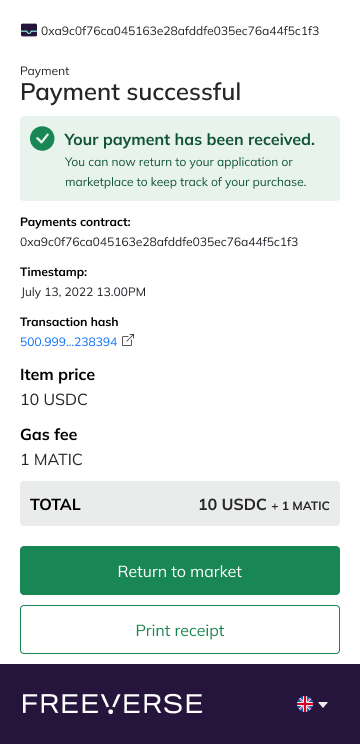This screenshot has height=744, width=360.
Task: Expand the language dropdown arrow
Action: [x=323, y=705]
